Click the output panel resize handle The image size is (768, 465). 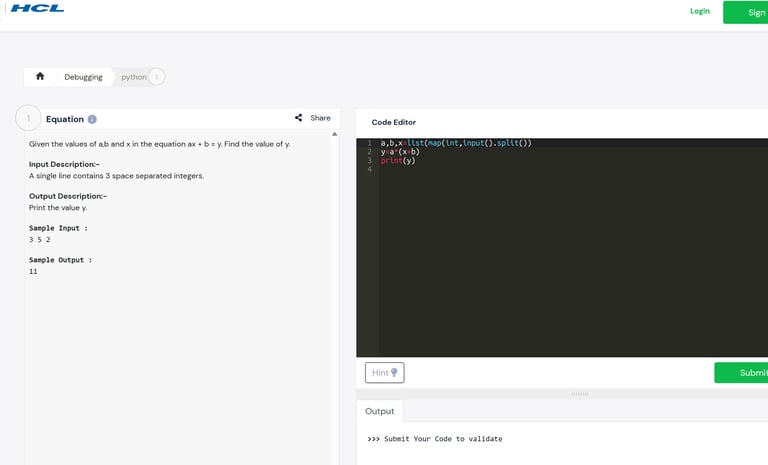[579, 394]
